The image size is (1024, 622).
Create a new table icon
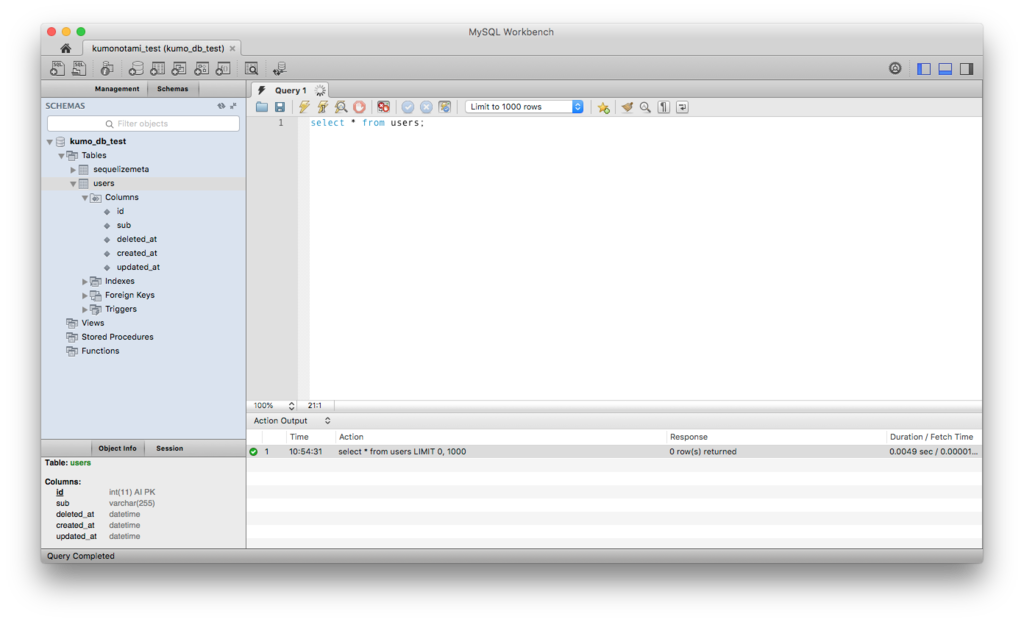pos(157,68)
